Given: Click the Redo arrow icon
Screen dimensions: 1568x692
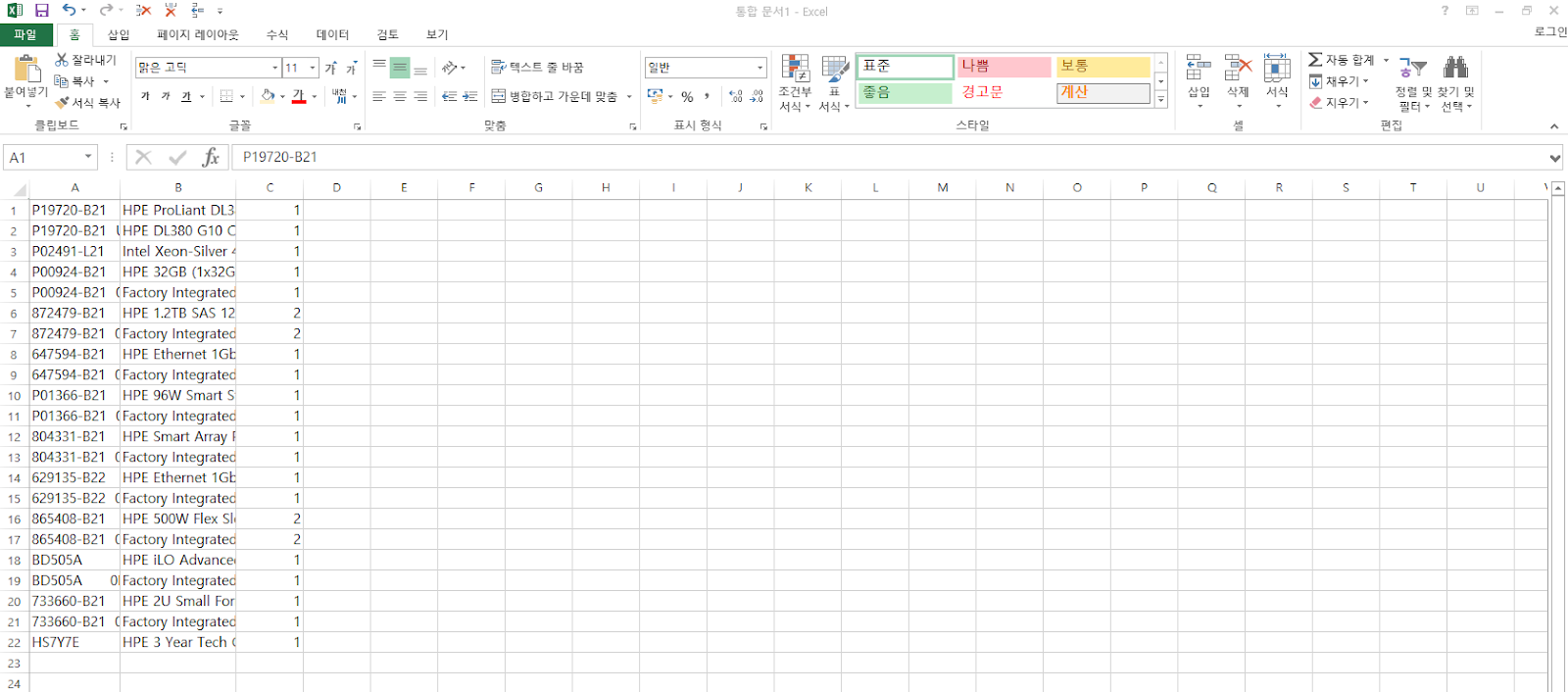Looking at the screenshot, I should coord(105,10).
